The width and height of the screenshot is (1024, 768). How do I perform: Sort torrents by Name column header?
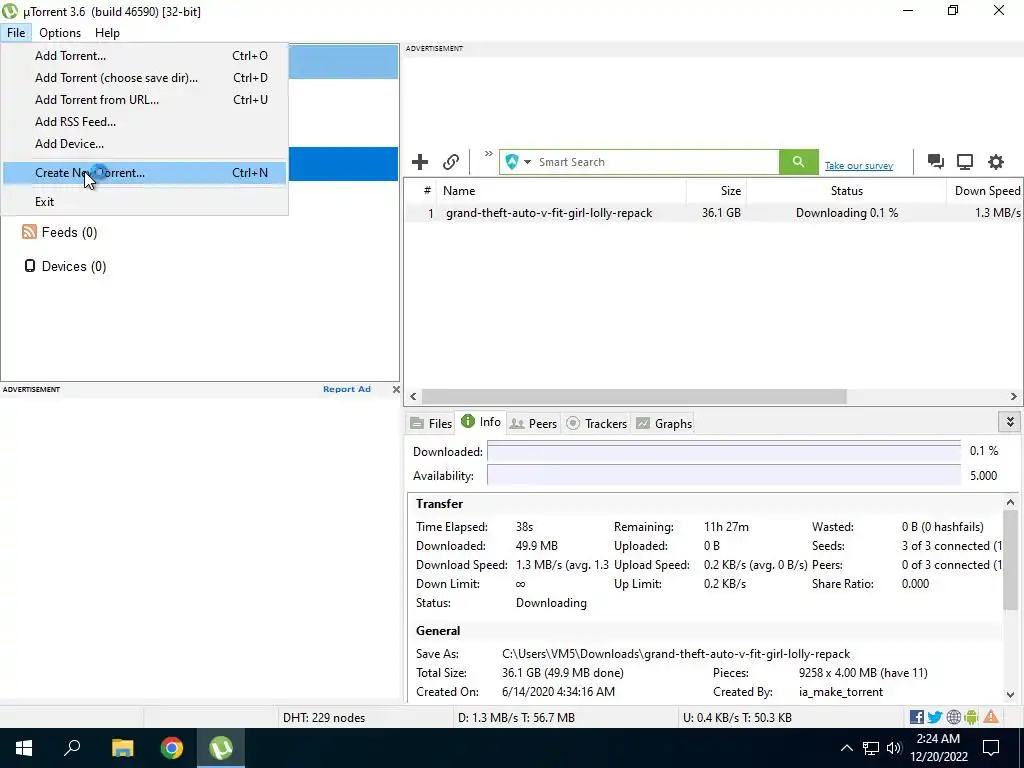pyautogui.click(x=562, y=191)
